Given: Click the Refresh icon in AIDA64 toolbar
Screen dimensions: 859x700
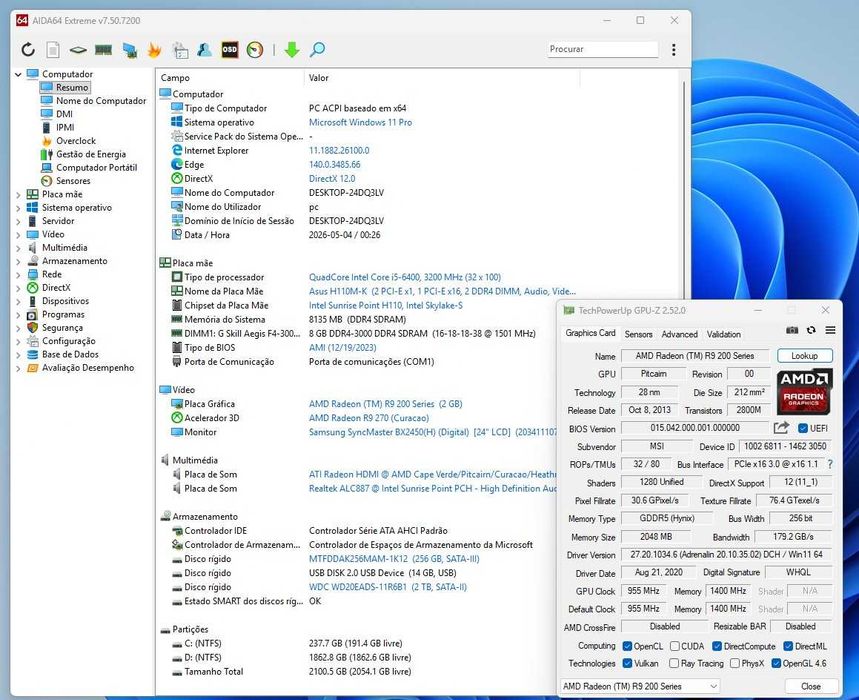Looking at the screenshot, I should point(28,50).
